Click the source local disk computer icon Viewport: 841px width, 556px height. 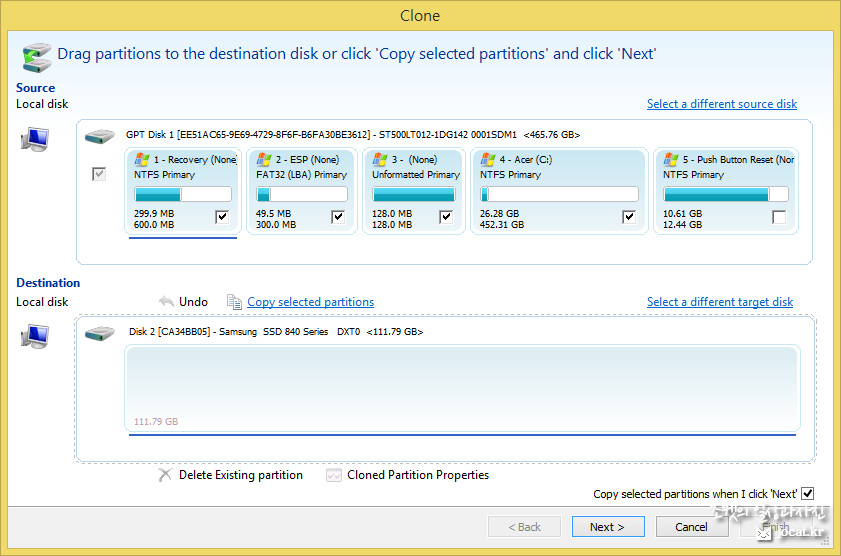pos(35,140)
